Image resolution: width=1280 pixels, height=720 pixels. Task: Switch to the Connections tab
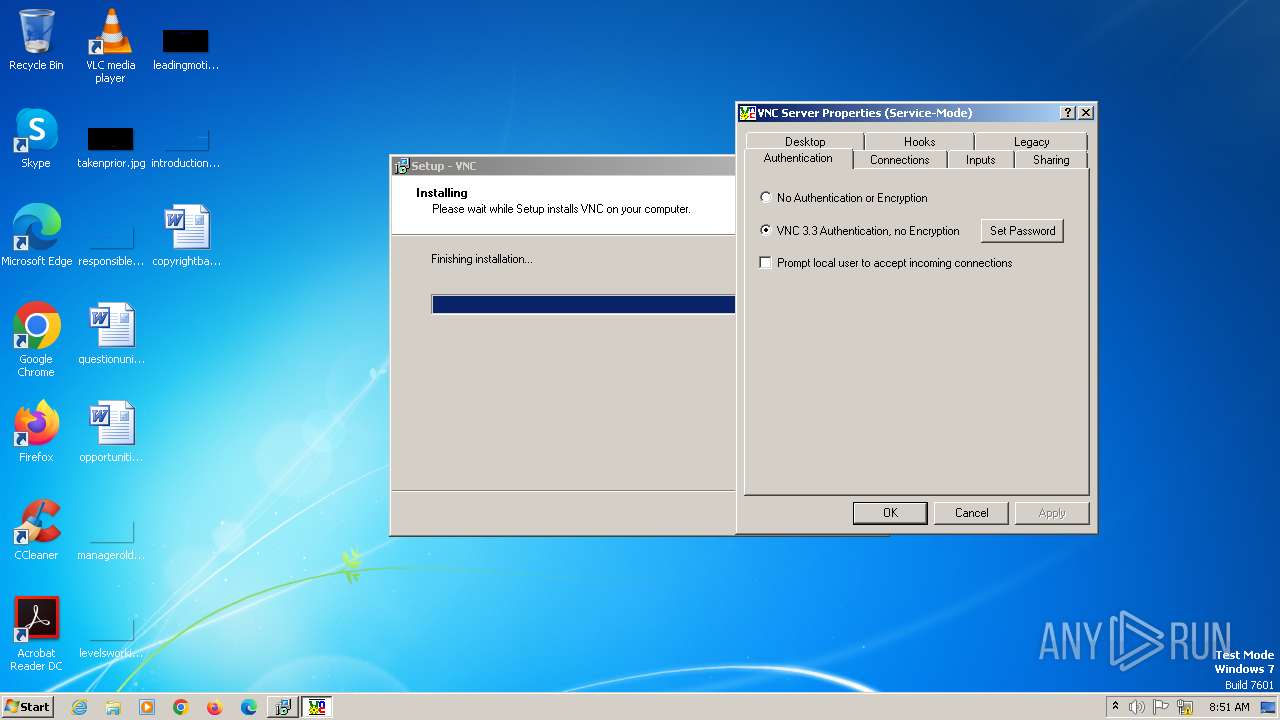[899, 160]
